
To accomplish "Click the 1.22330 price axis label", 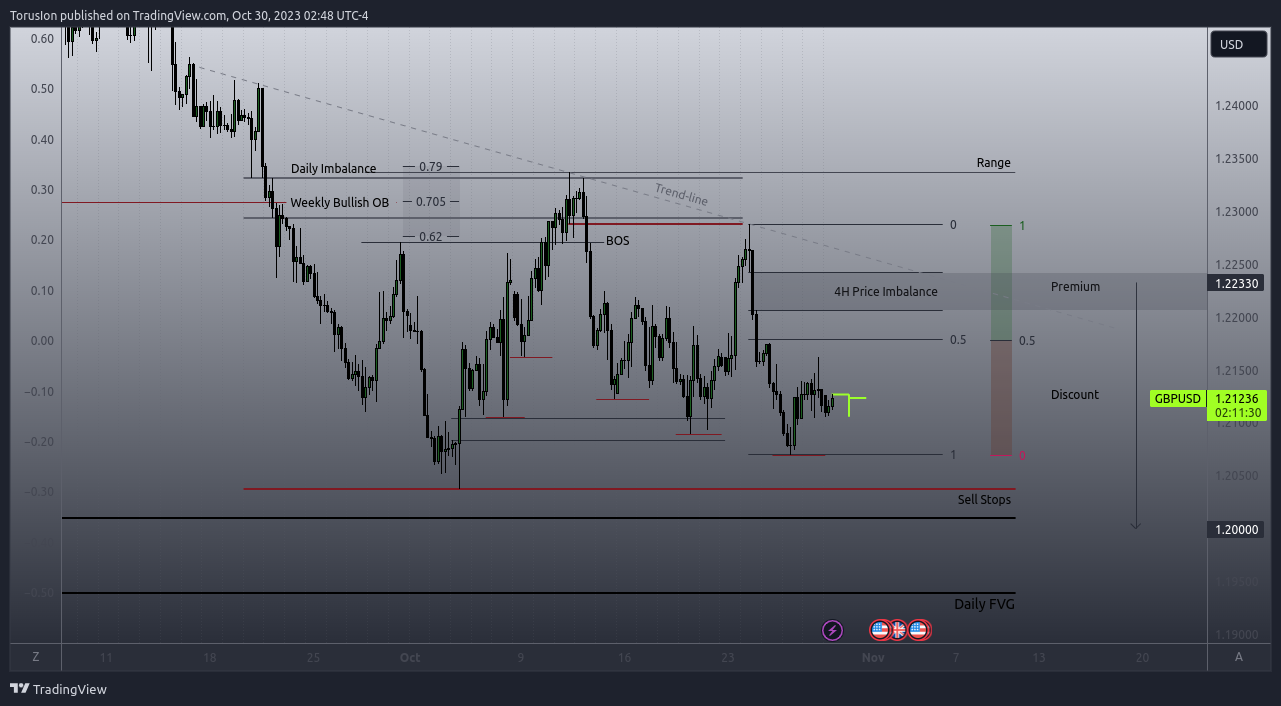I will 1237,283.
